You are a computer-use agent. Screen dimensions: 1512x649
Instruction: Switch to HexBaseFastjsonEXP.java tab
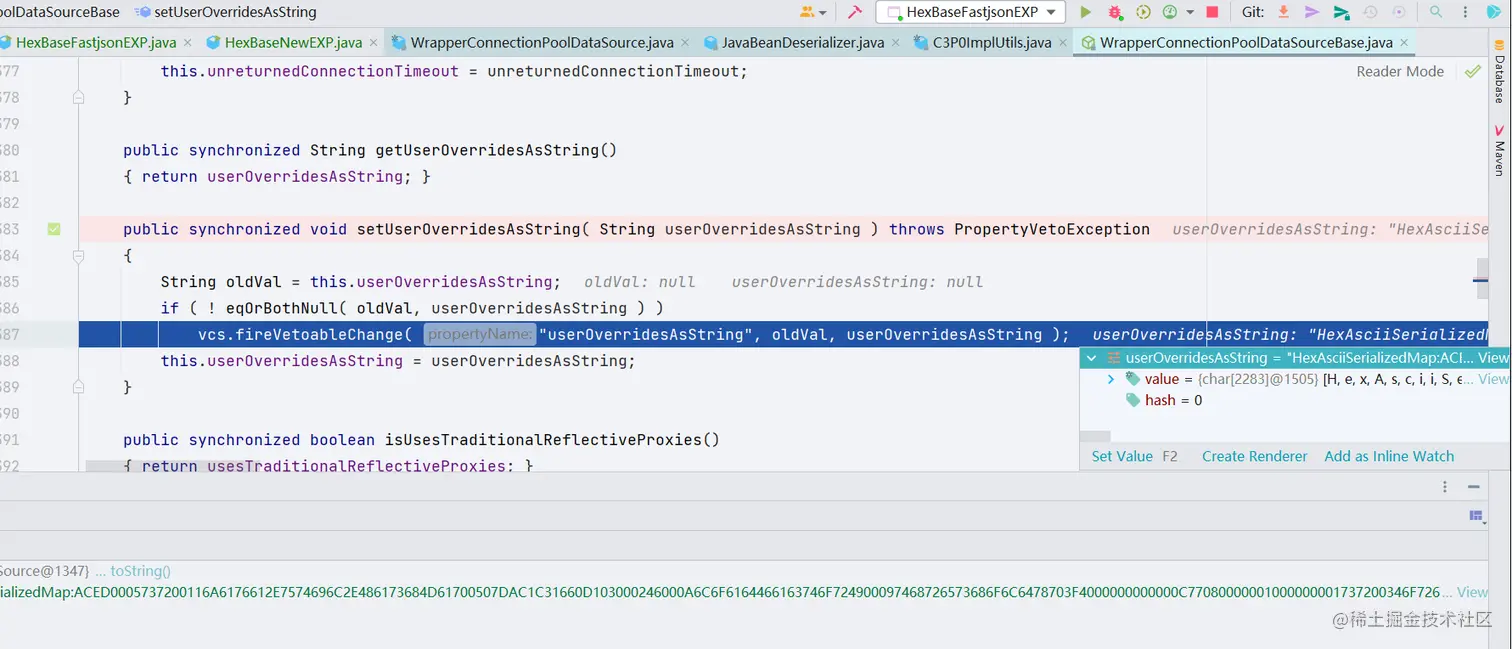tap(96, 43)
